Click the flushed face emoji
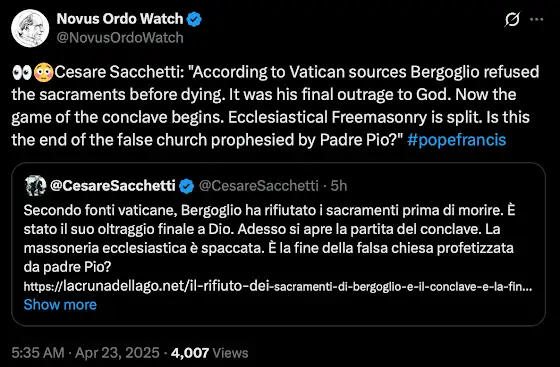This screenshot has width=560, height=367. click(43, 72)
